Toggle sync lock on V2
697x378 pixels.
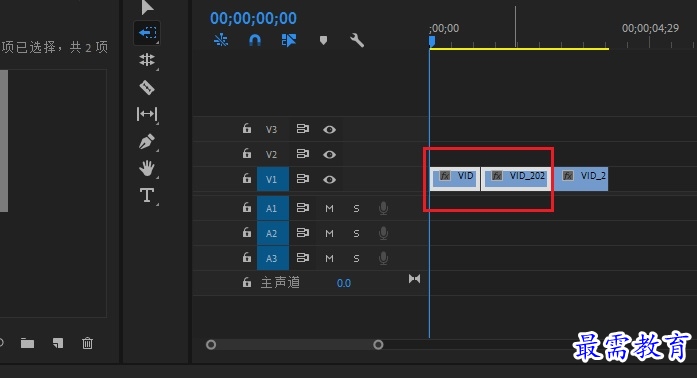pyautogui.click(x=303, y=154)
